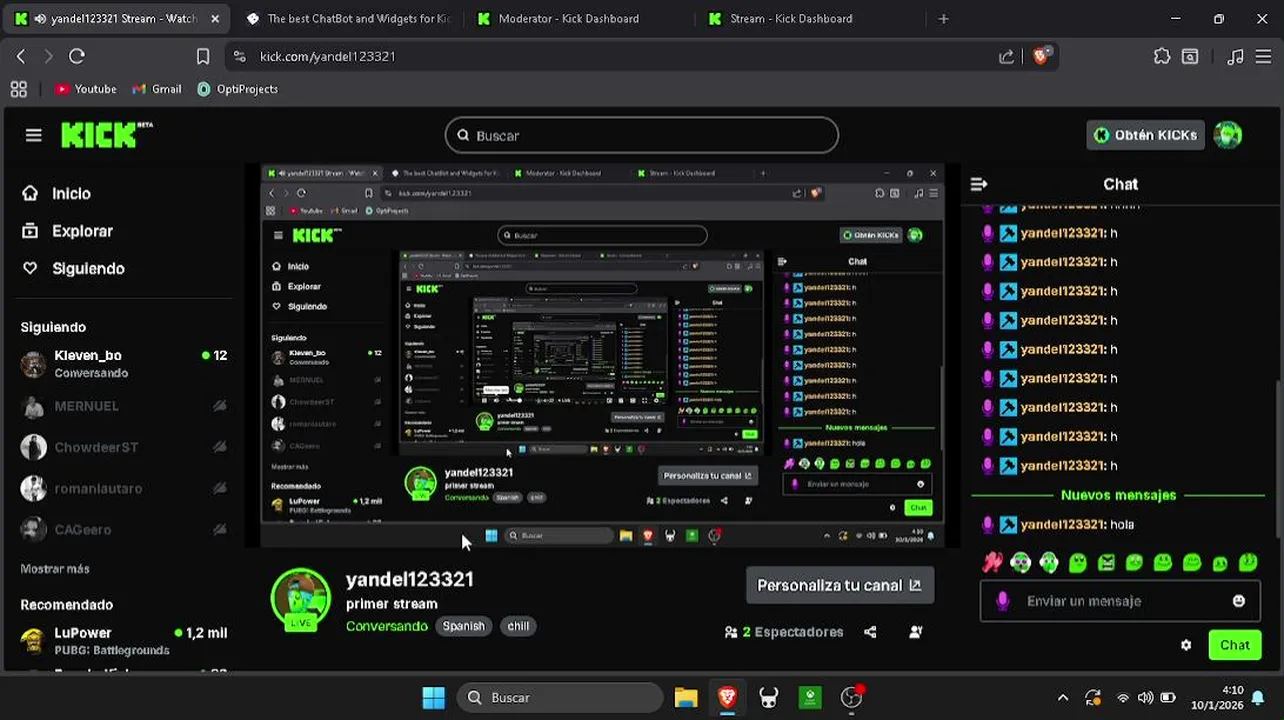Click yandel123321 channel avatar with LIVE badge
The width and height of the screenshot is (1284, 720).
(x=300, y=599)
